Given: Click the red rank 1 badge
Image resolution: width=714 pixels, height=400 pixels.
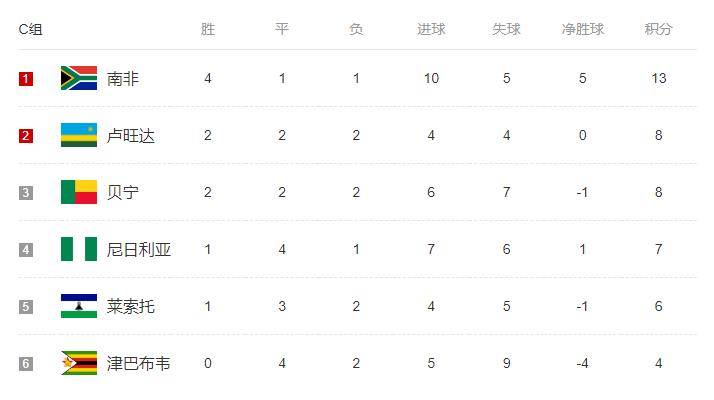Looking at the screenshot, I should click(x=26, y=79).
